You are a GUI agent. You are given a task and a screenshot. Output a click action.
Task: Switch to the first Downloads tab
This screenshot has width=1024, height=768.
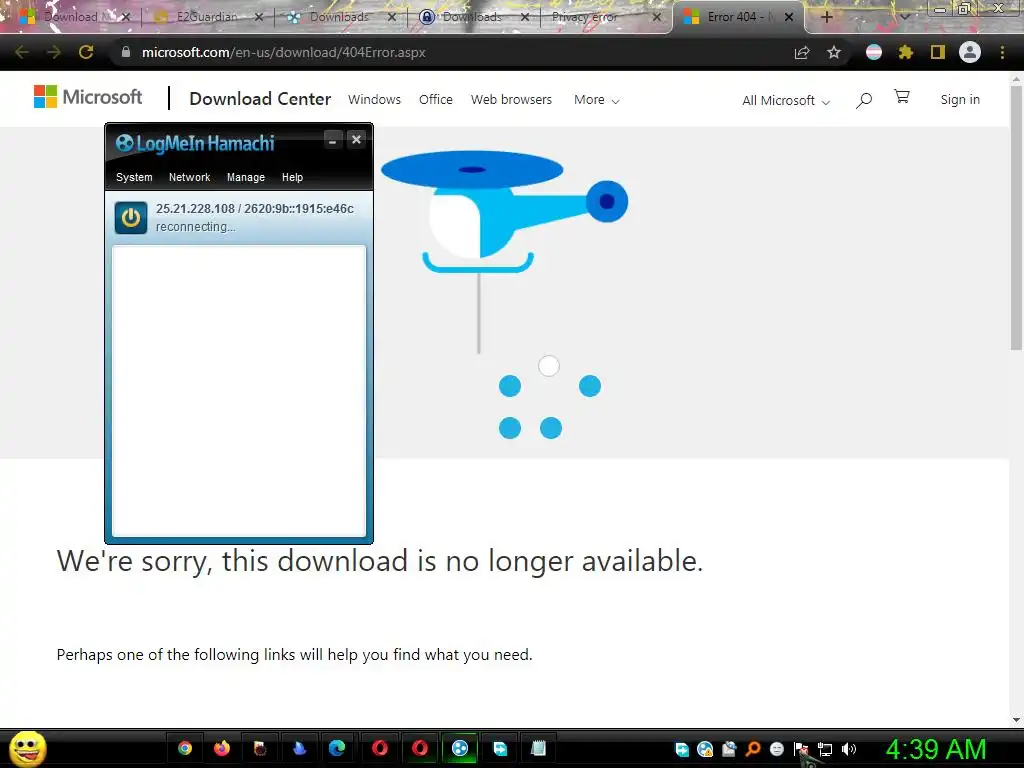tap(339, 17)
